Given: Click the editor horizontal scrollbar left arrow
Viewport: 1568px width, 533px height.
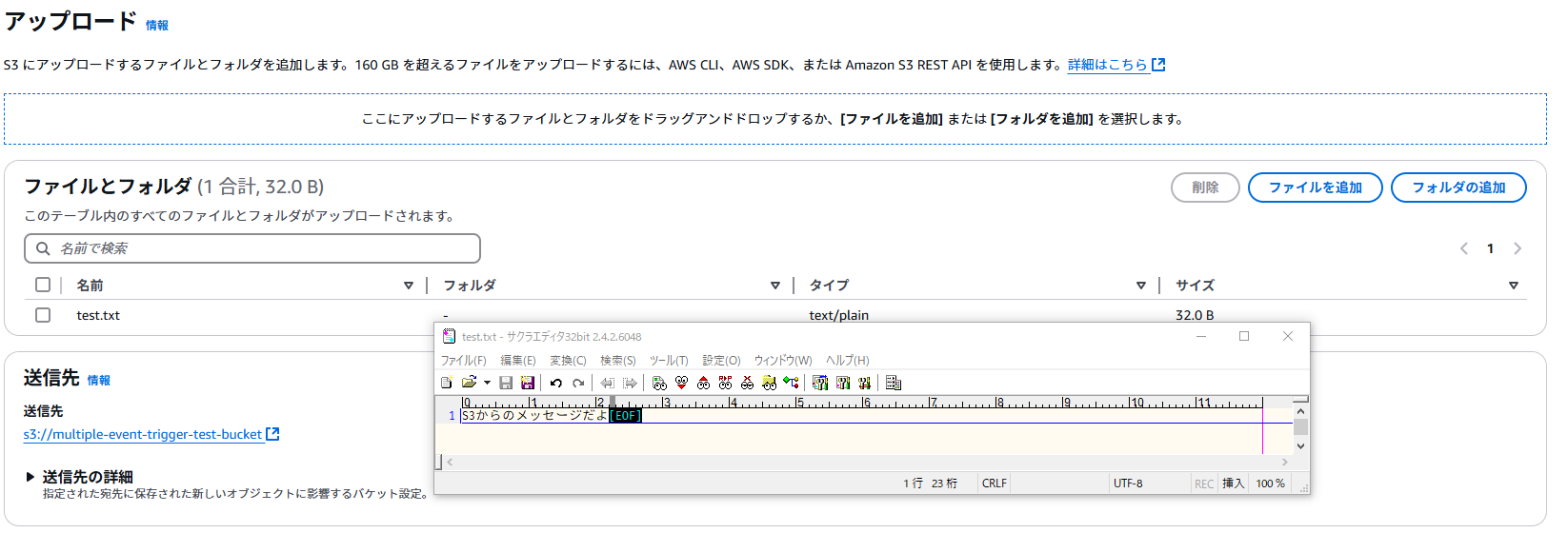Looking at the screenshot, I should [x=450, y=462].
